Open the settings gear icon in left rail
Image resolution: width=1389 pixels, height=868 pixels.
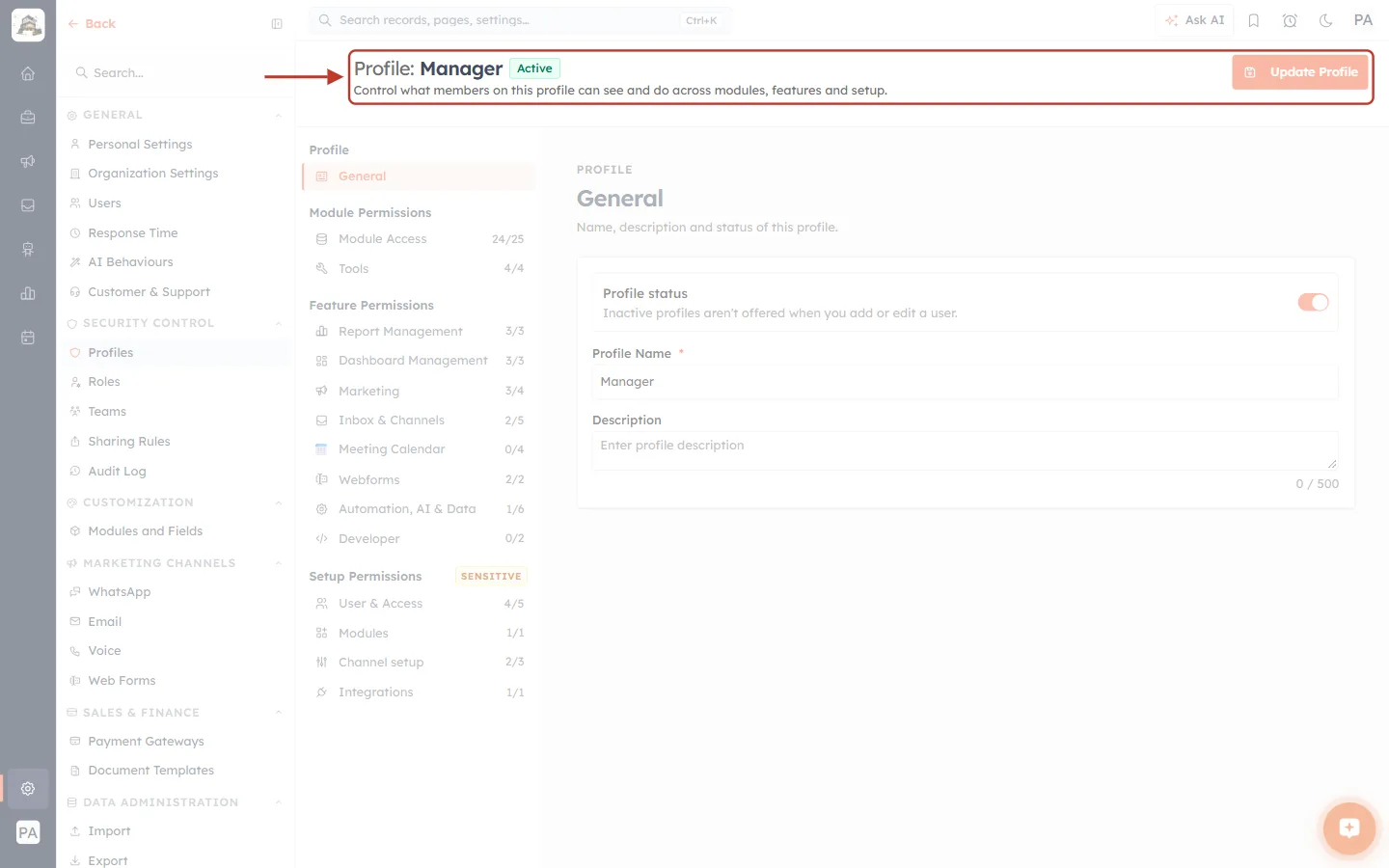[28, 788]
